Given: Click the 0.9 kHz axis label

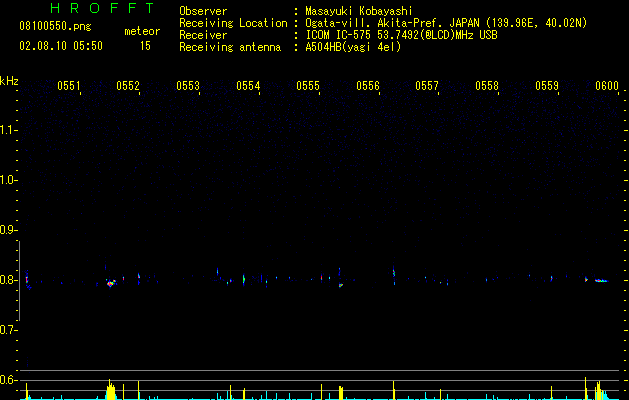Looking at the screenshot, I should [8, 230].
